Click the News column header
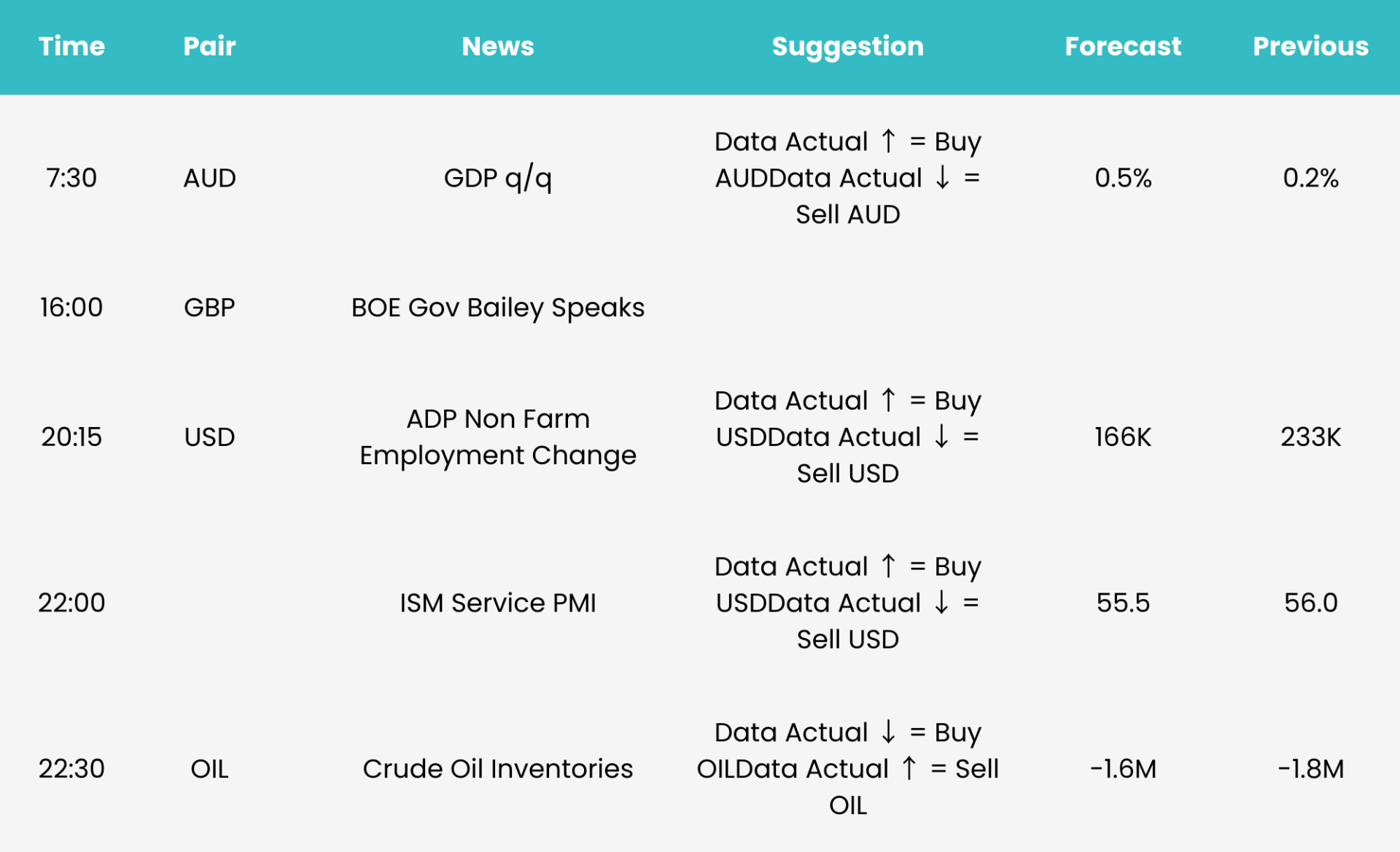This screenshot has width=1400, height=852. coord(498,47)
